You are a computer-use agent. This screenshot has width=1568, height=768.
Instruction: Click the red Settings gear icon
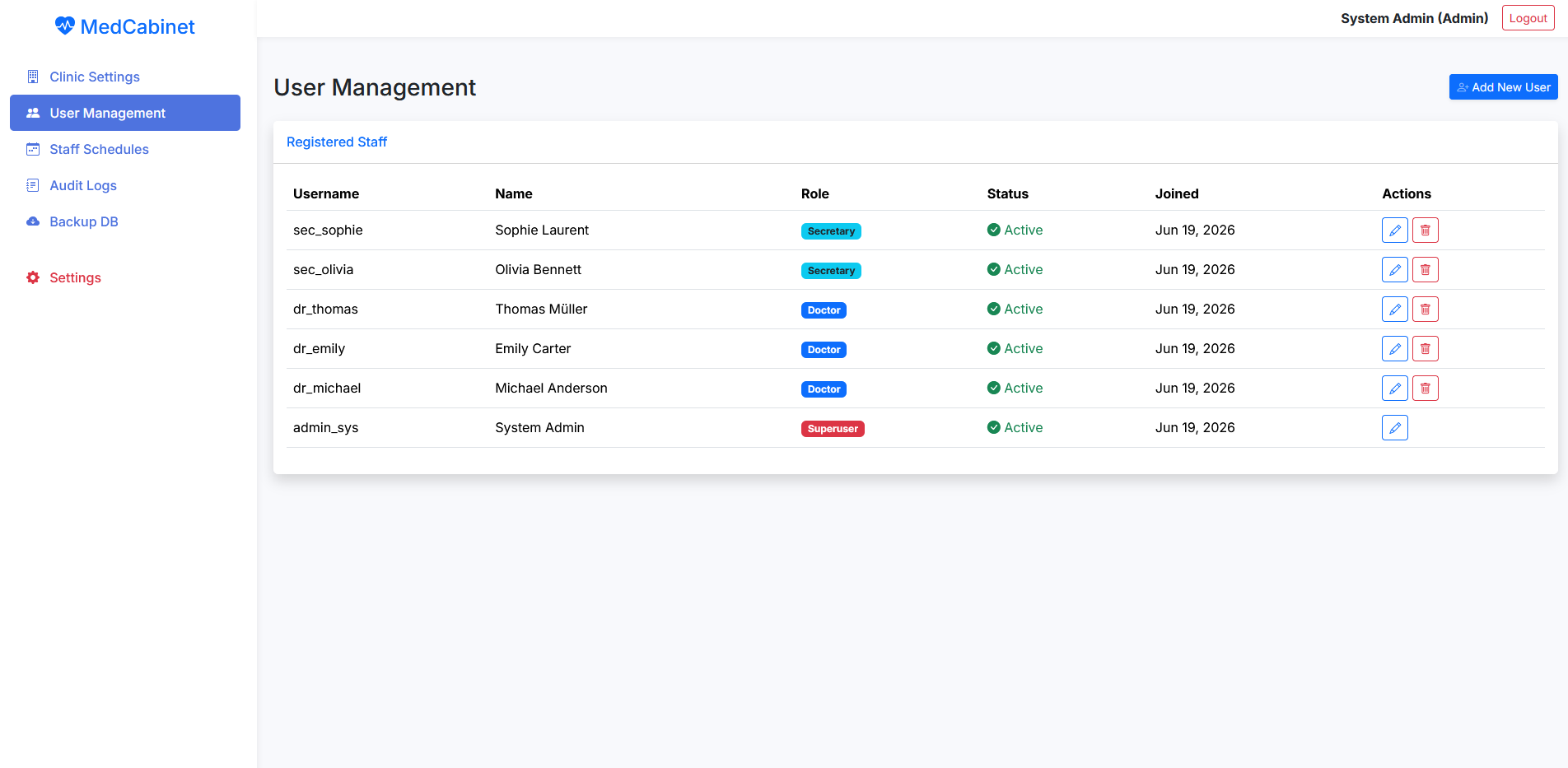[33, 277]
